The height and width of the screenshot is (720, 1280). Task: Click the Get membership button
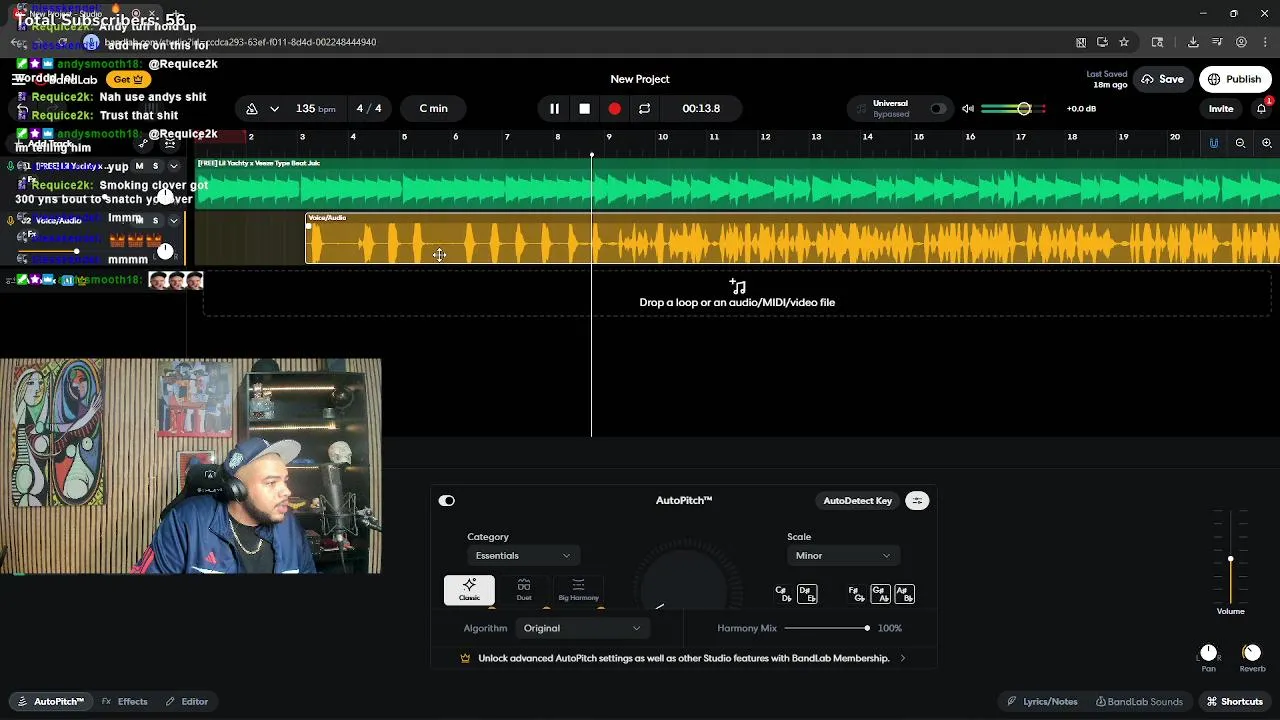[128, 79]
